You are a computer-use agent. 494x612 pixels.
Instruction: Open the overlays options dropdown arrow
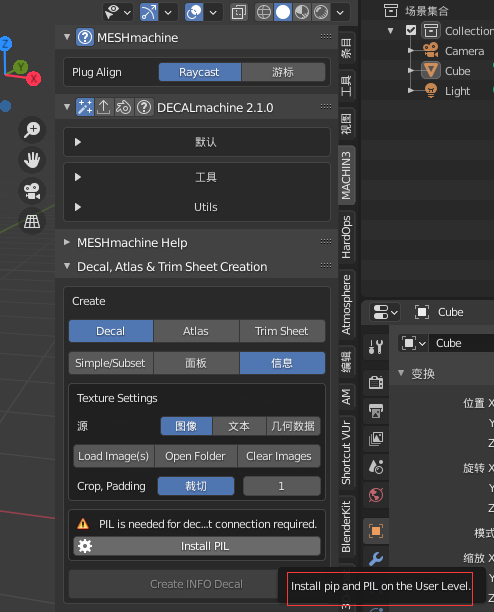point(213,12)
